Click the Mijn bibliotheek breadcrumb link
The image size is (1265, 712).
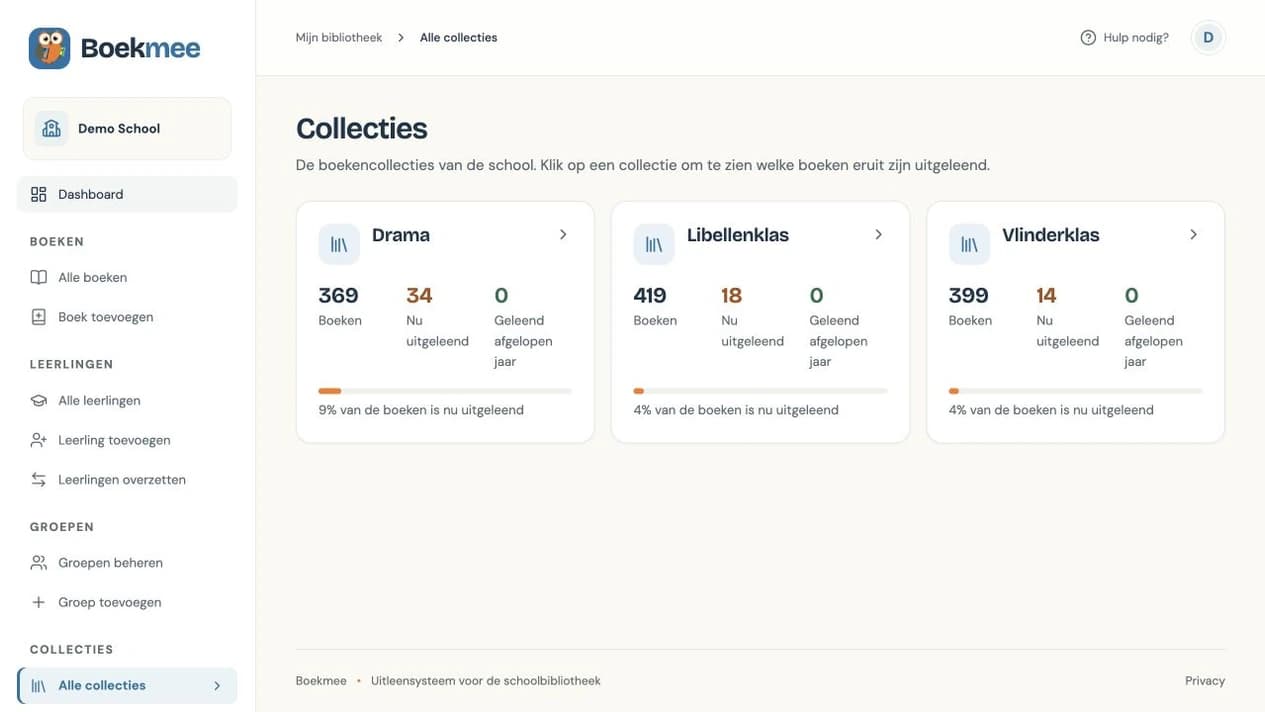pyautogui.click(x=339, y=38)
